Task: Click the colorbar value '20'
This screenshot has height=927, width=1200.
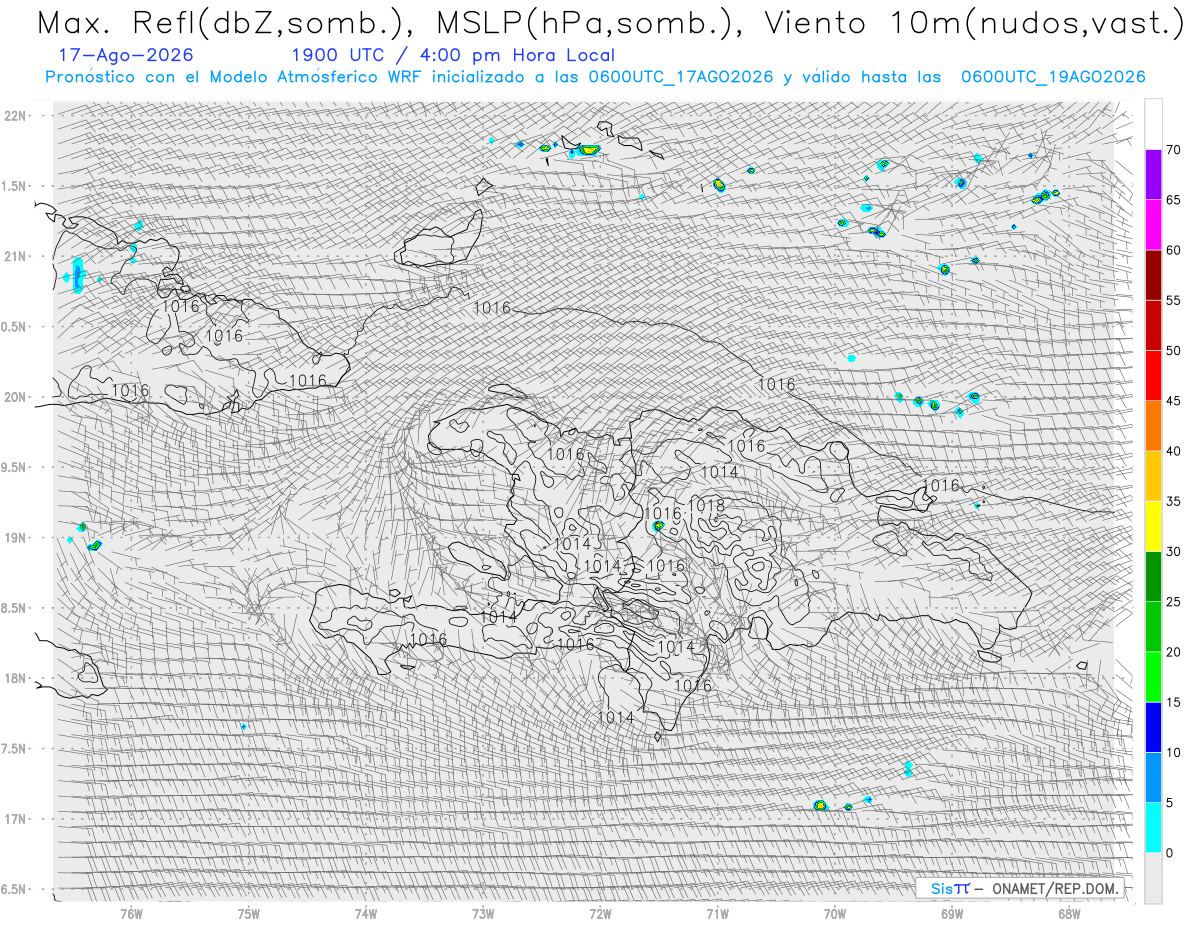Action: [1174, 652]
